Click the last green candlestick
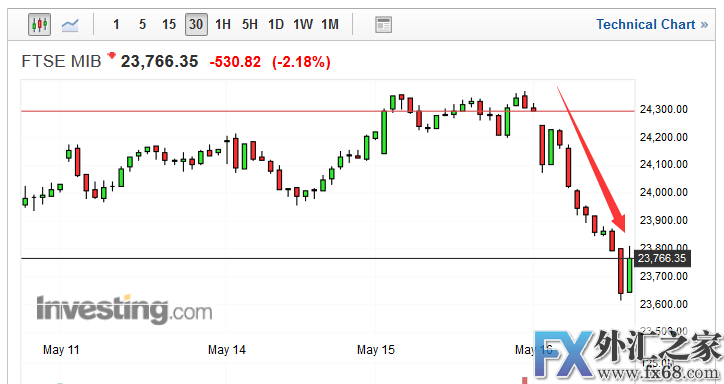 point(630,275)
